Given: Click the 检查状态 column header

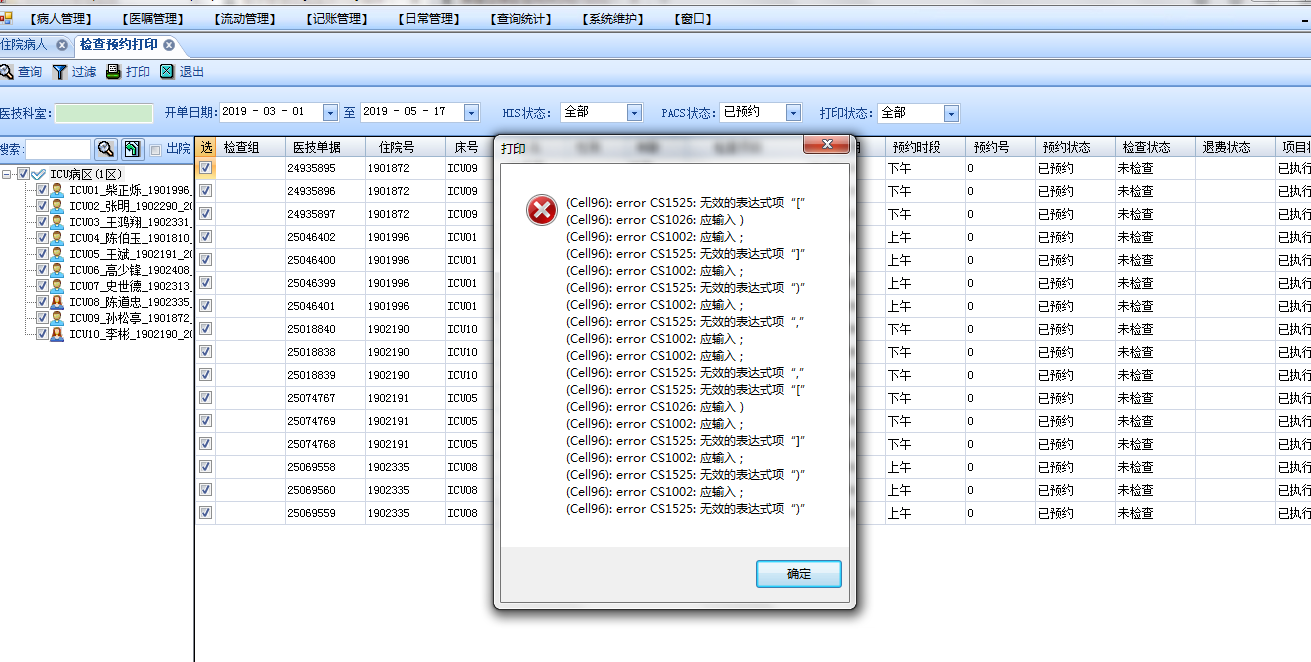Looking at the screenshot, I should [x=1155, y=147].
